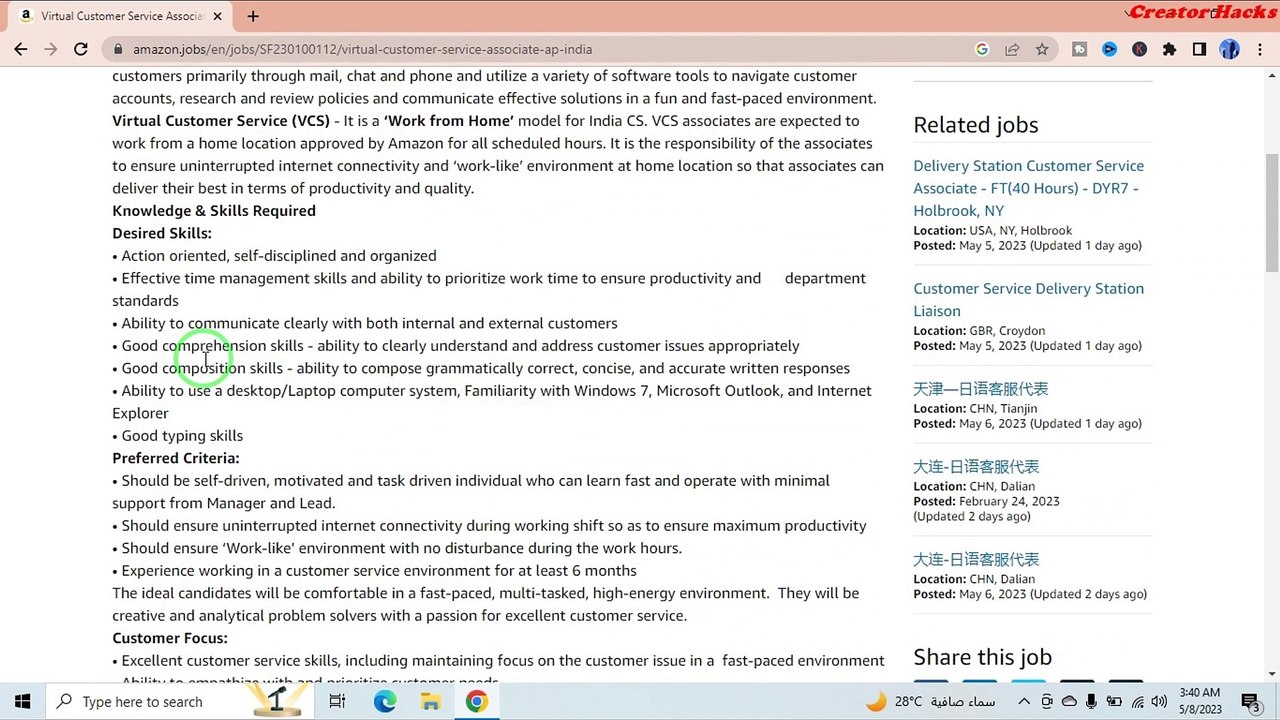The height and width of the screenshot is (720, 1280).
Task: Click the Preferred Criteria heading
Action: tap(176, 458)
